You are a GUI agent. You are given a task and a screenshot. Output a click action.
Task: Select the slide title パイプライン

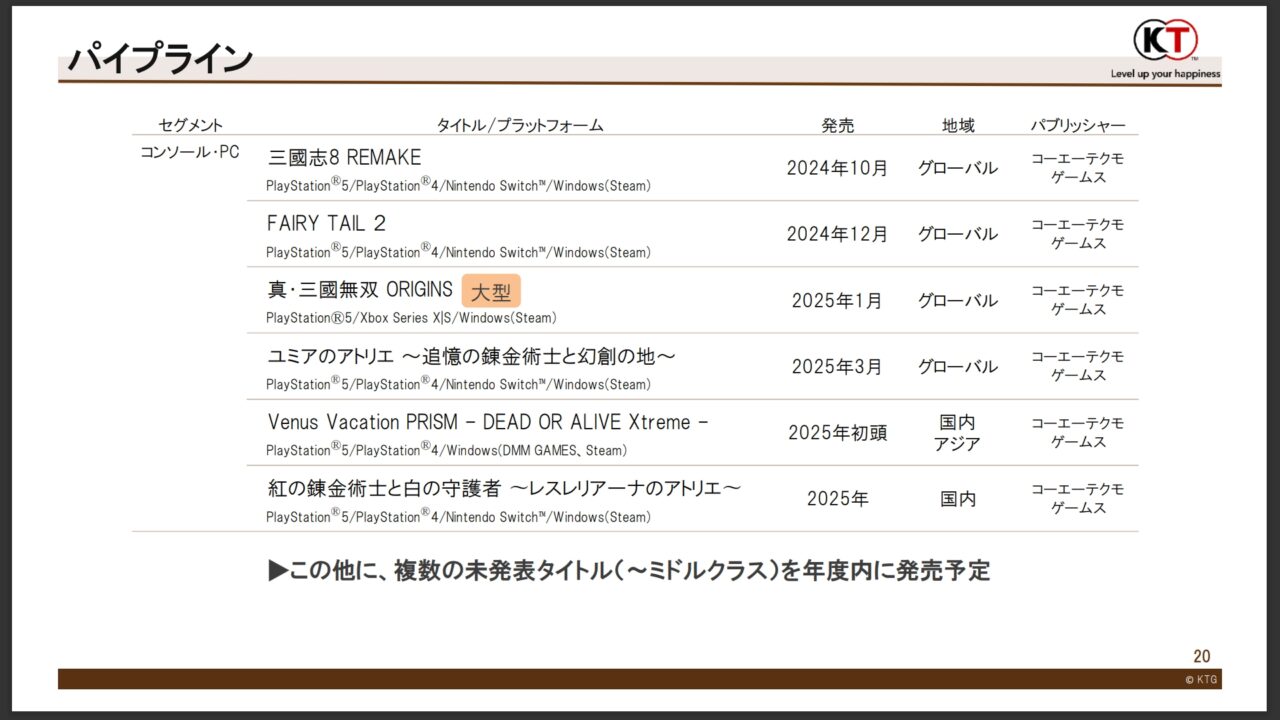159,59
